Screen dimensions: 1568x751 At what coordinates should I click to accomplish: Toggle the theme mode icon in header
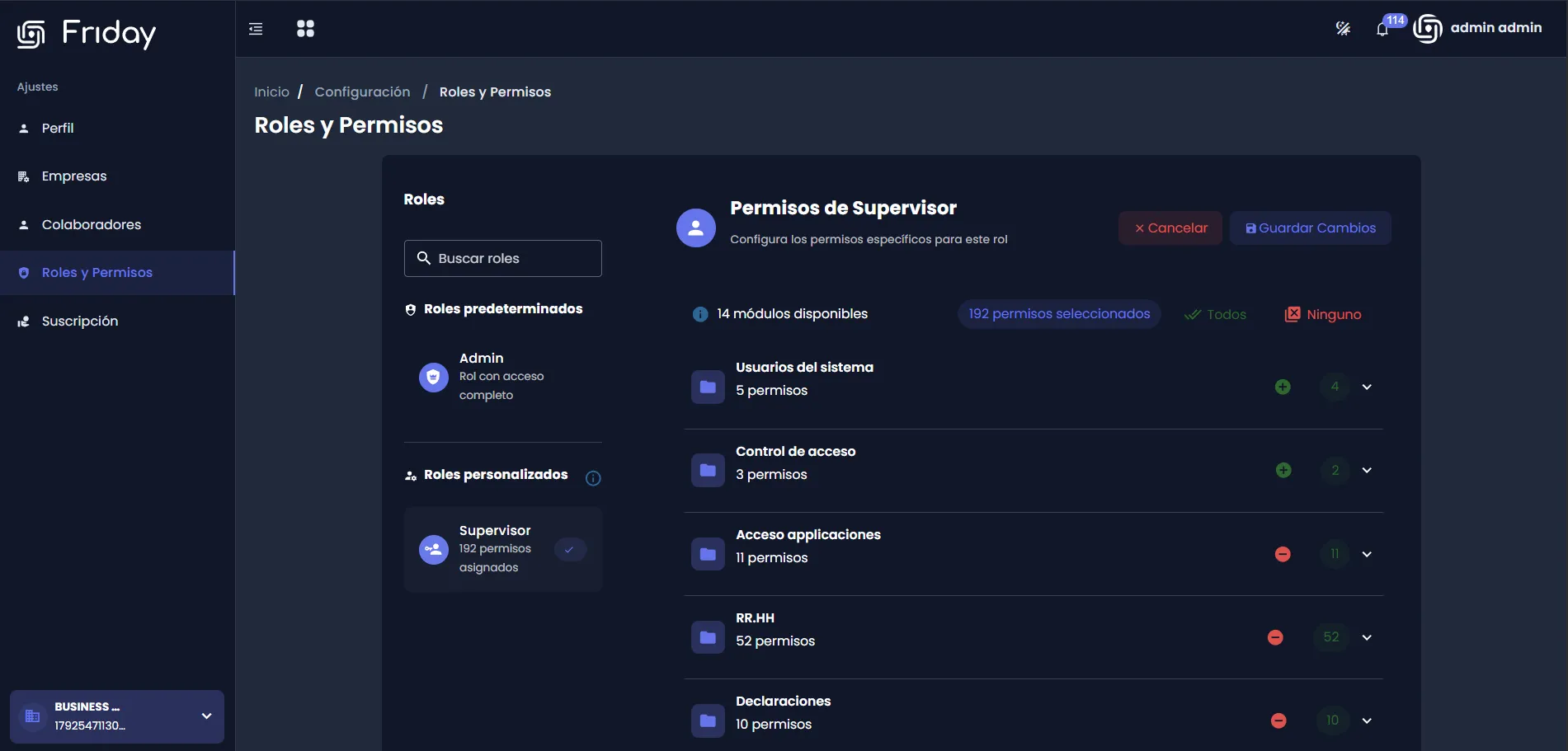coord(1343,29)
